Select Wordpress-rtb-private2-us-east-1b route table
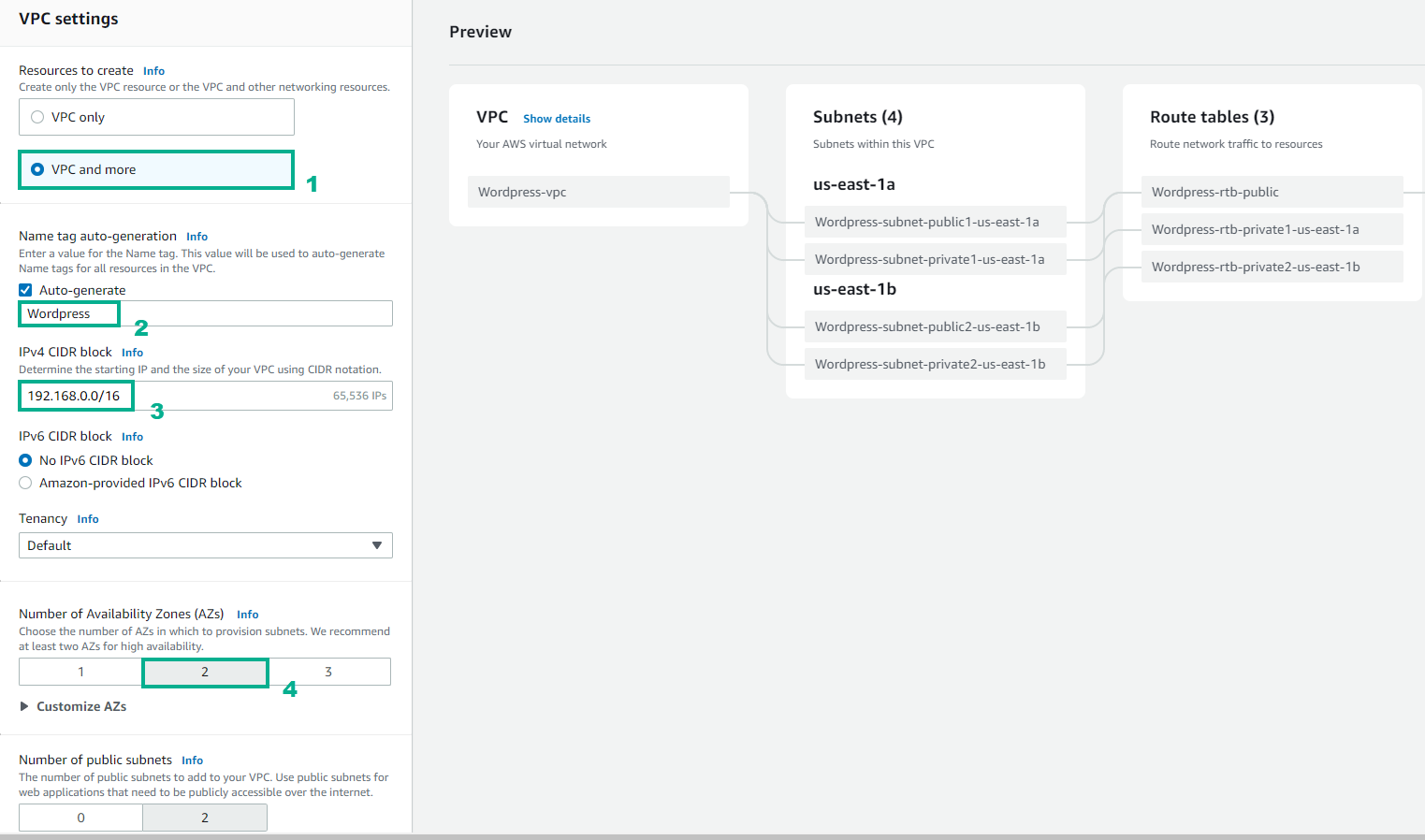1425x840 pixels. [x=1272, y=267]
